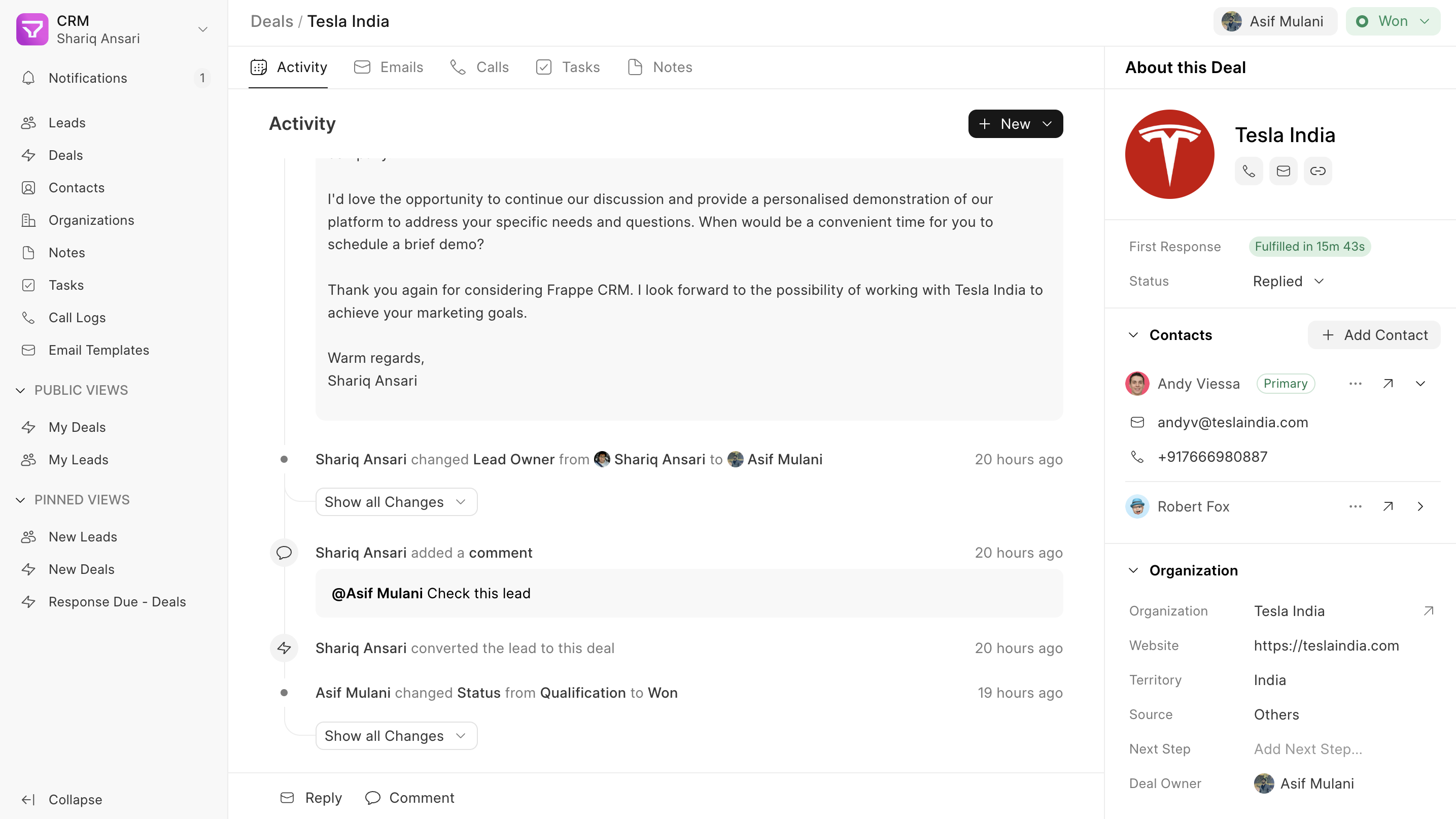Click the phone call icon under Tesla India
The image size is (1456, 819).
1249,170
